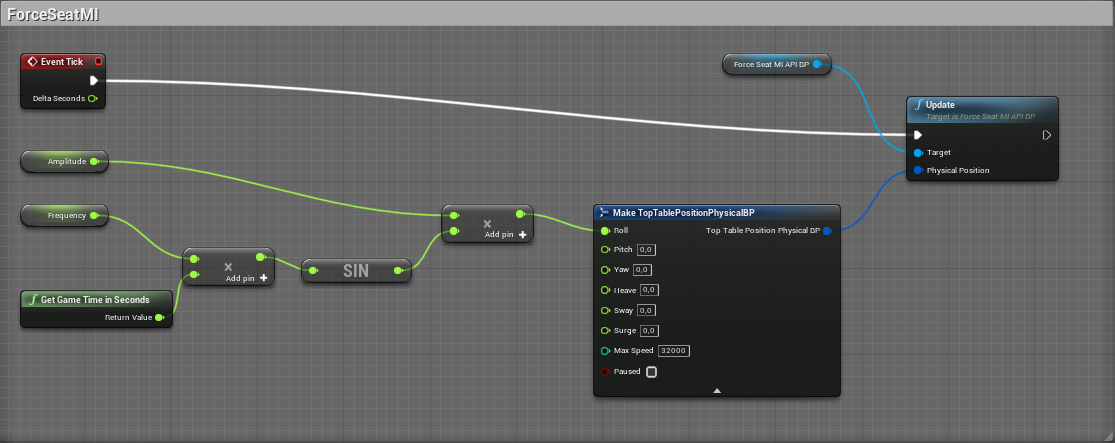Edit the Sway value field
The image size is (1115, 443).
click(x=646, y=310)
